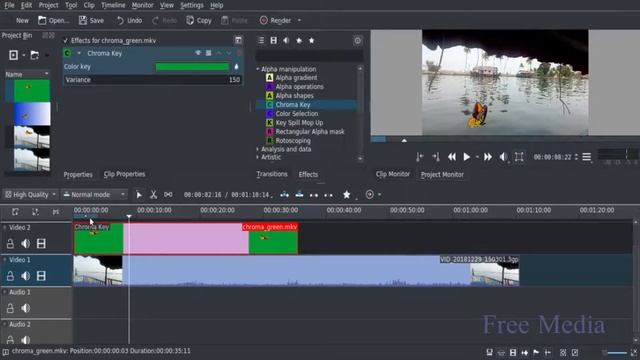
Task: Show favorite effects star filter
Action: tap(312, 40)
